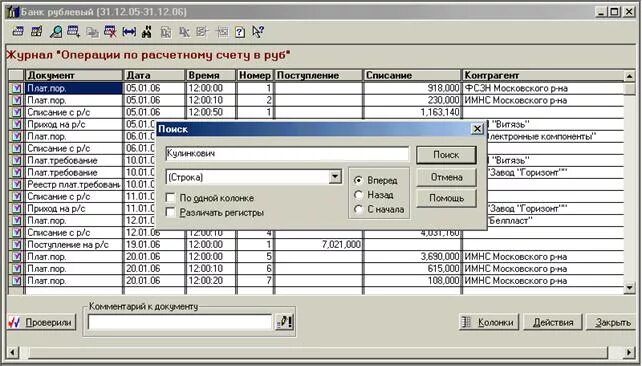This screenshot has width=642, height=366.
Task: Select the Поступление на р/с document cell
Action: [x=74, y=245]
